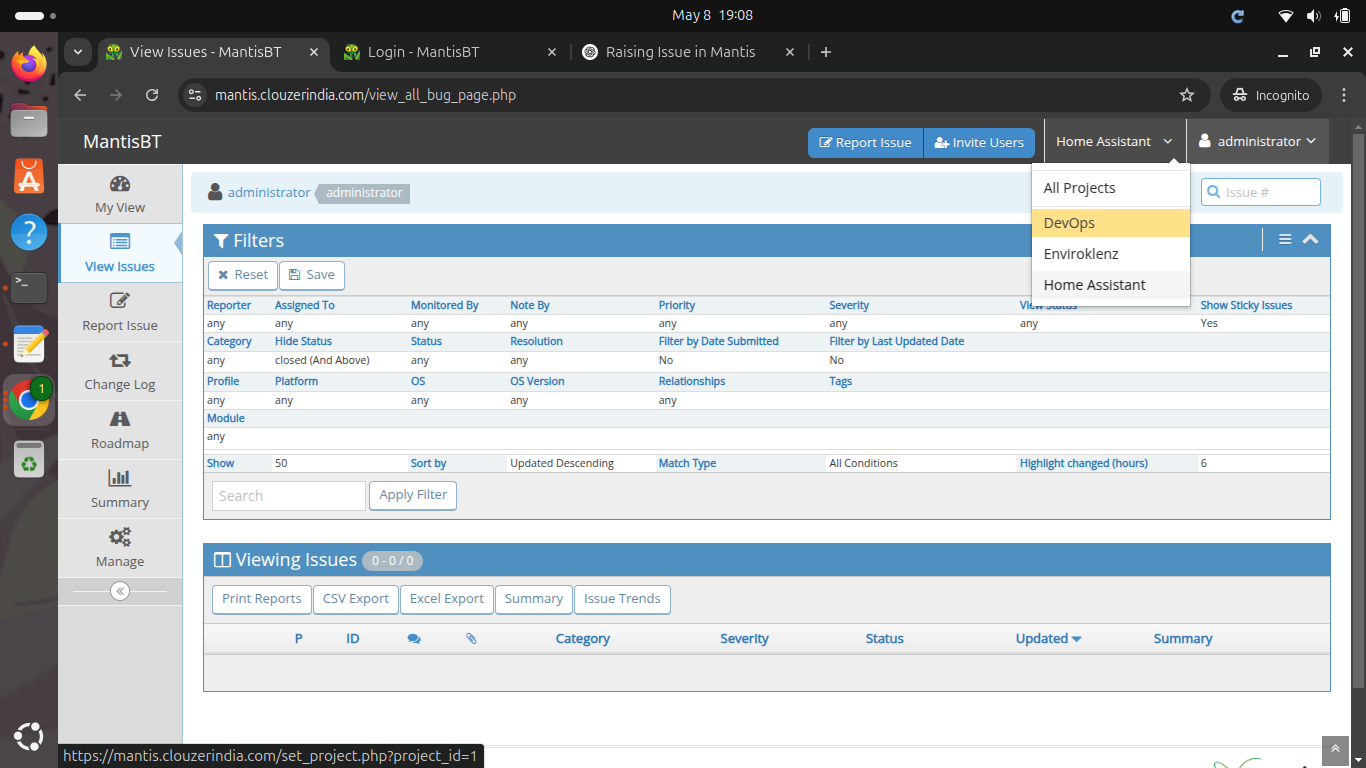Select DevOps from the project list

(1069, 223)
